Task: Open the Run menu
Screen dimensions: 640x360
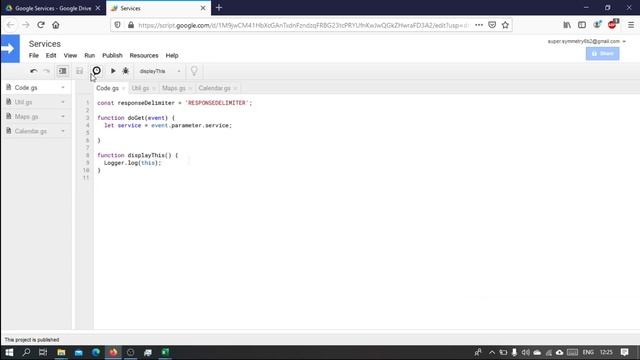Action: click(x=90, y=56)
